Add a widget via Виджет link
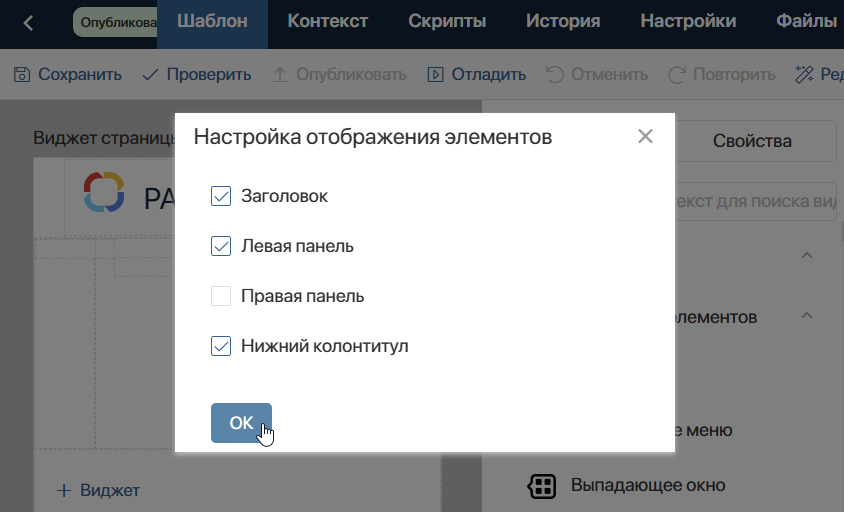This screenshot has width=844, height=512. (x=99, y=490)
